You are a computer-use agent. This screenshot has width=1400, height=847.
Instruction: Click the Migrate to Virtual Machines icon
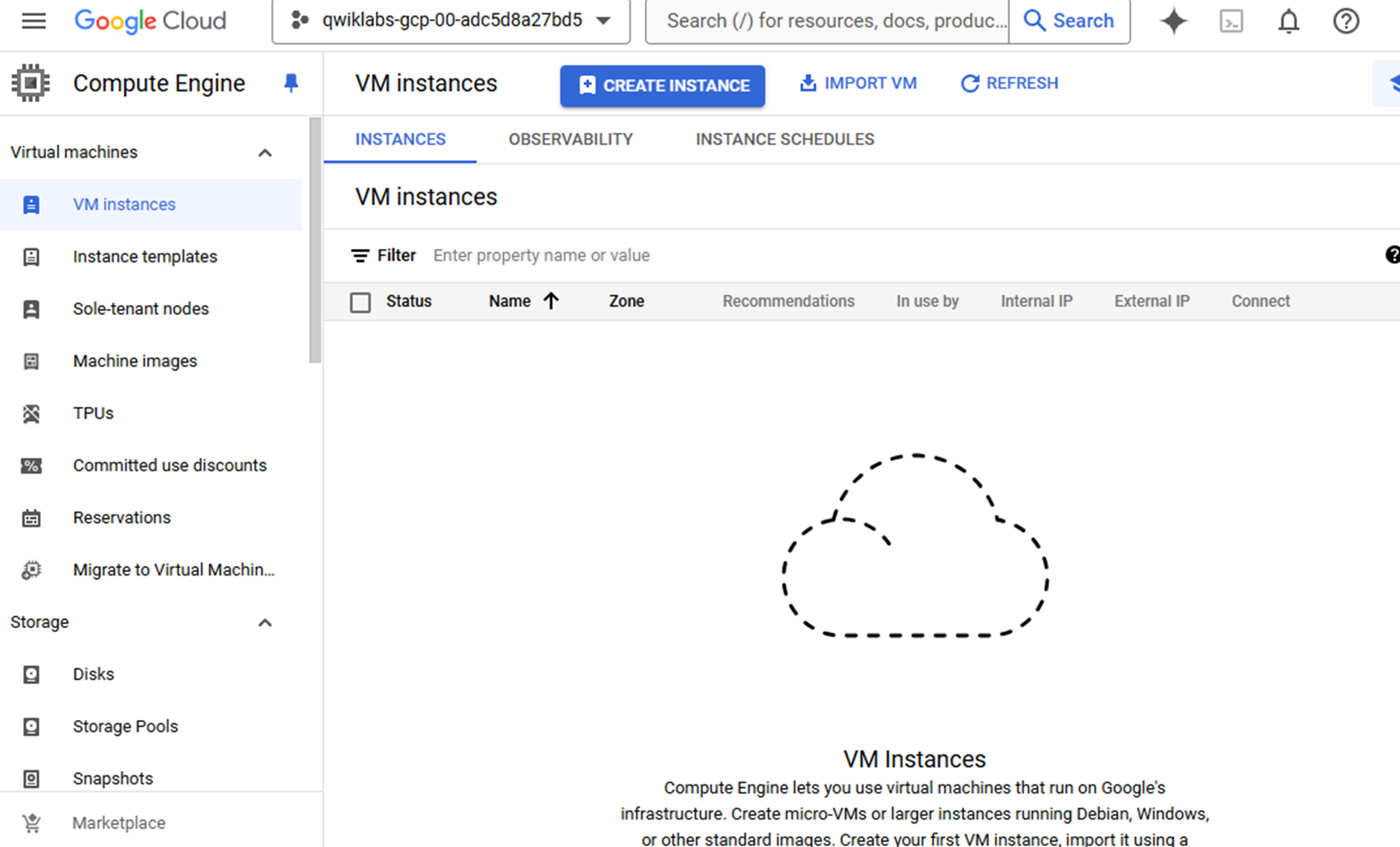pyautogui.click(x=31, y=570)
